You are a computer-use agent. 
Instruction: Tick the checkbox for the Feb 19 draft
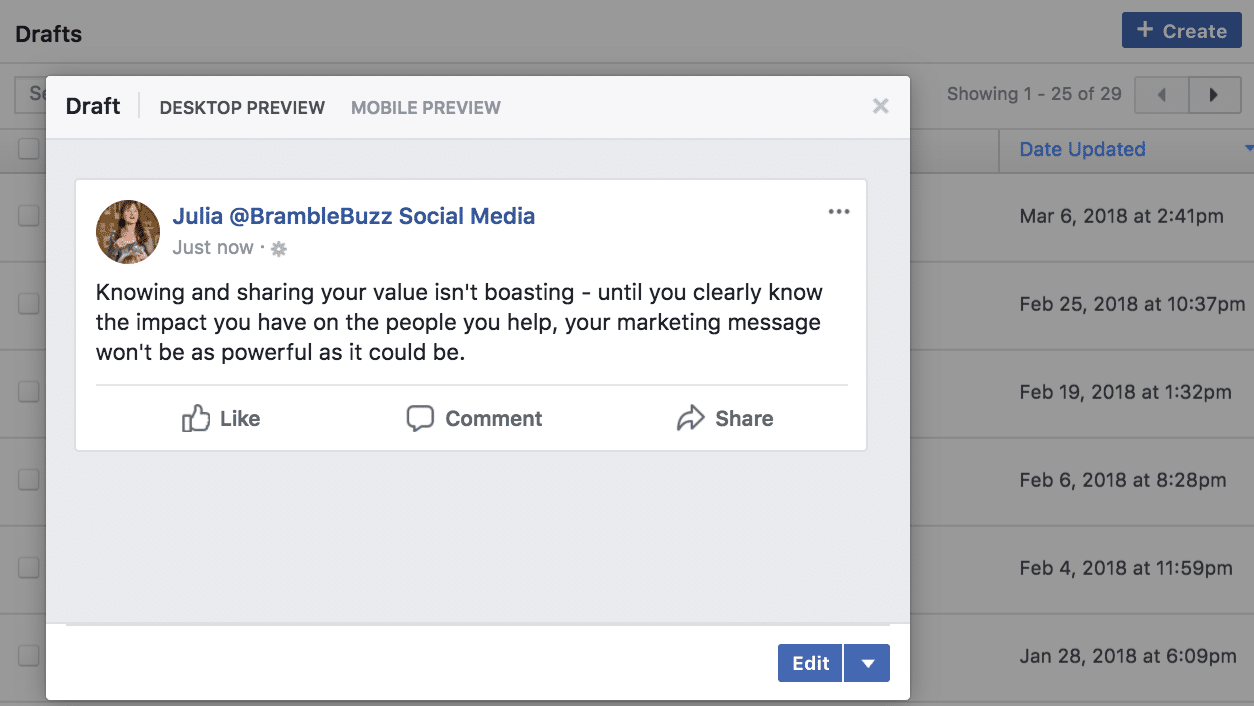click(x=28, y=391)
